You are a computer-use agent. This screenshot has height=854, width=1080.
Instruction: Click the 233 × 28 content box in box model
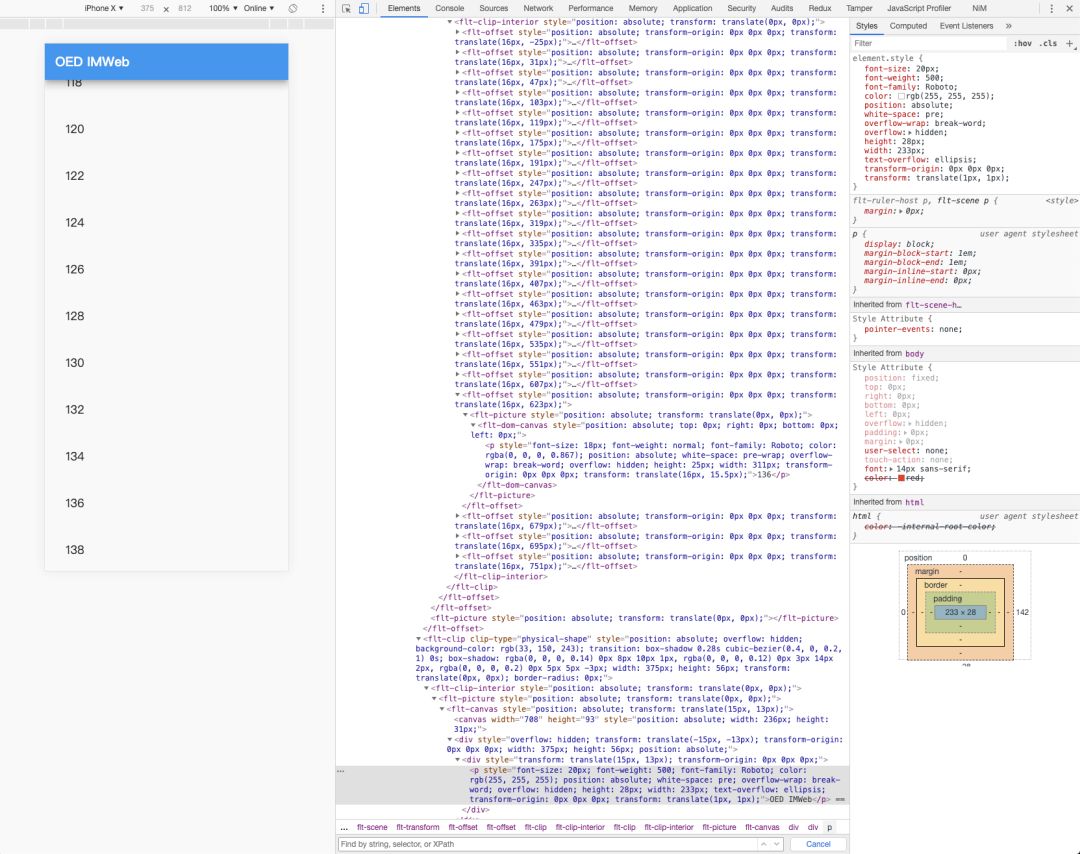pyautogui.click(x=960, y=612)
